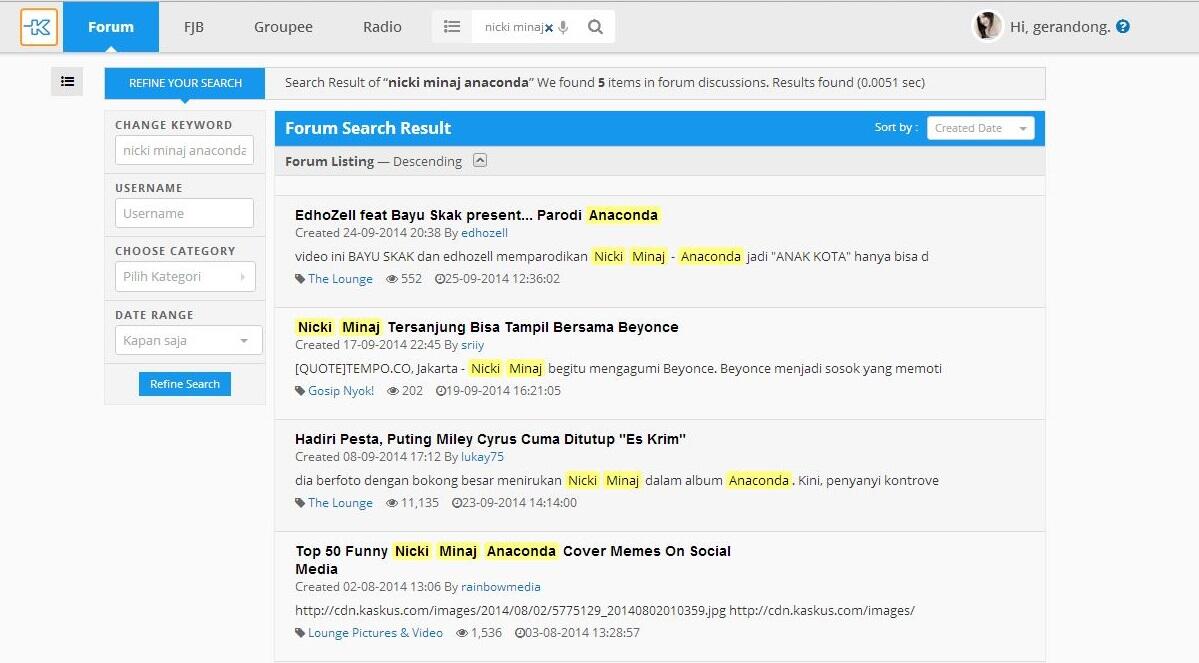Screen dimensions: 1199x663
Task: Click the 03-08-2014 13:28:57 timestamp
Action: pos(583,633)
